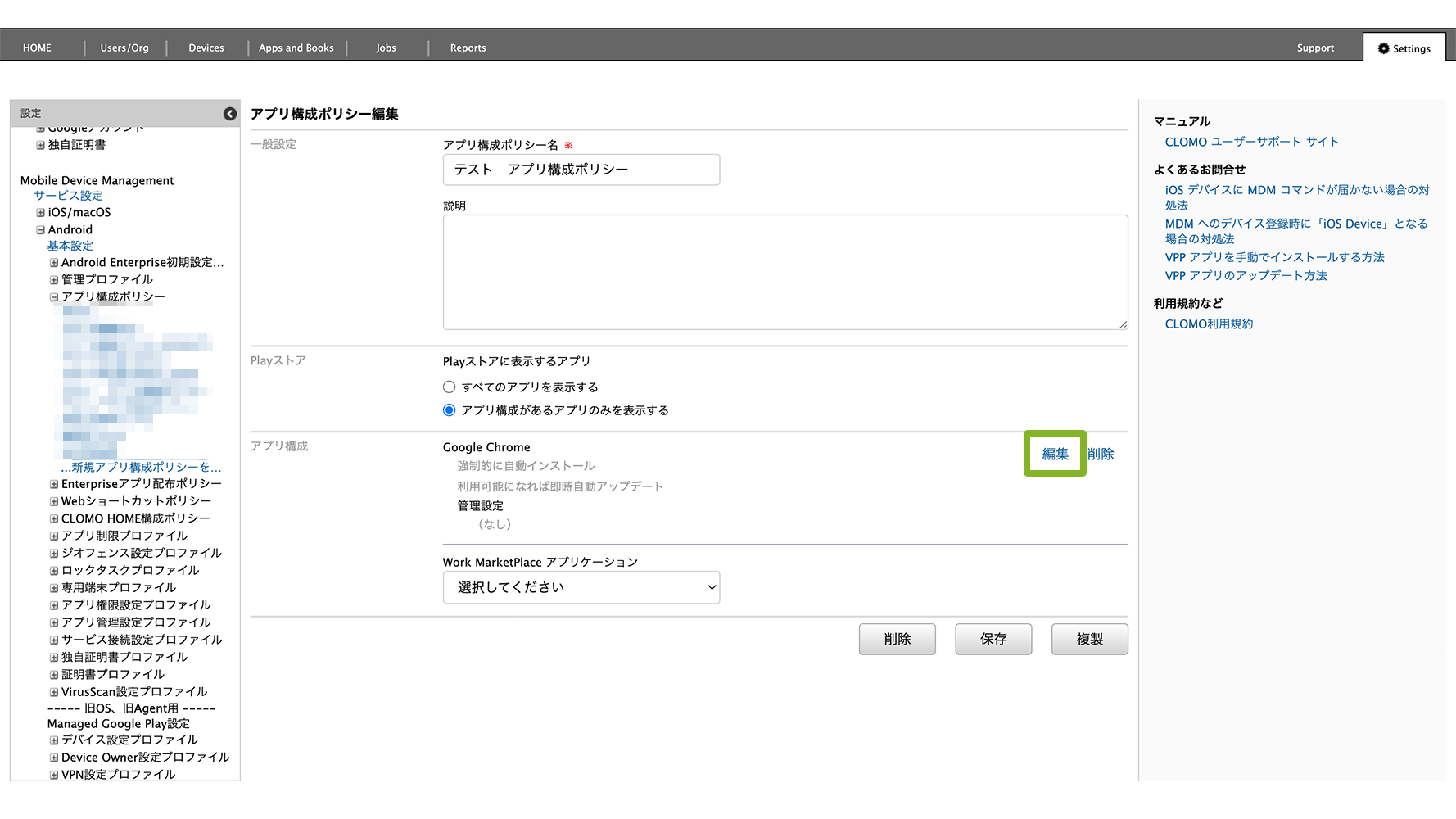Expand the CLOMO HOME構成ポリシー plus icon
The image size is (1456, 819).
54,519
